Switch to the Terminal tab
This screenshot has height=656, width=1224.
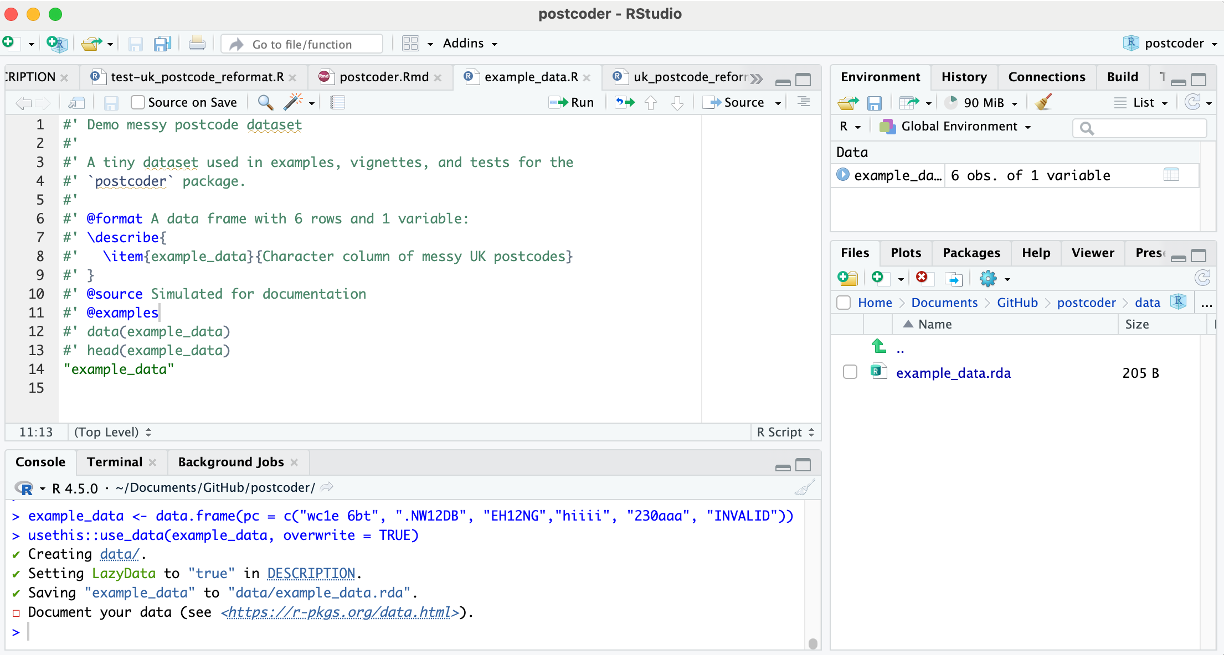pos(114,461)
